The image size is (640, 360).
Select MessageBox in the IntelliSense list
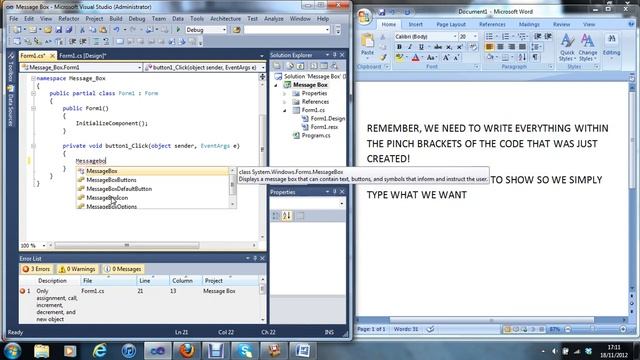coord(153,171)
